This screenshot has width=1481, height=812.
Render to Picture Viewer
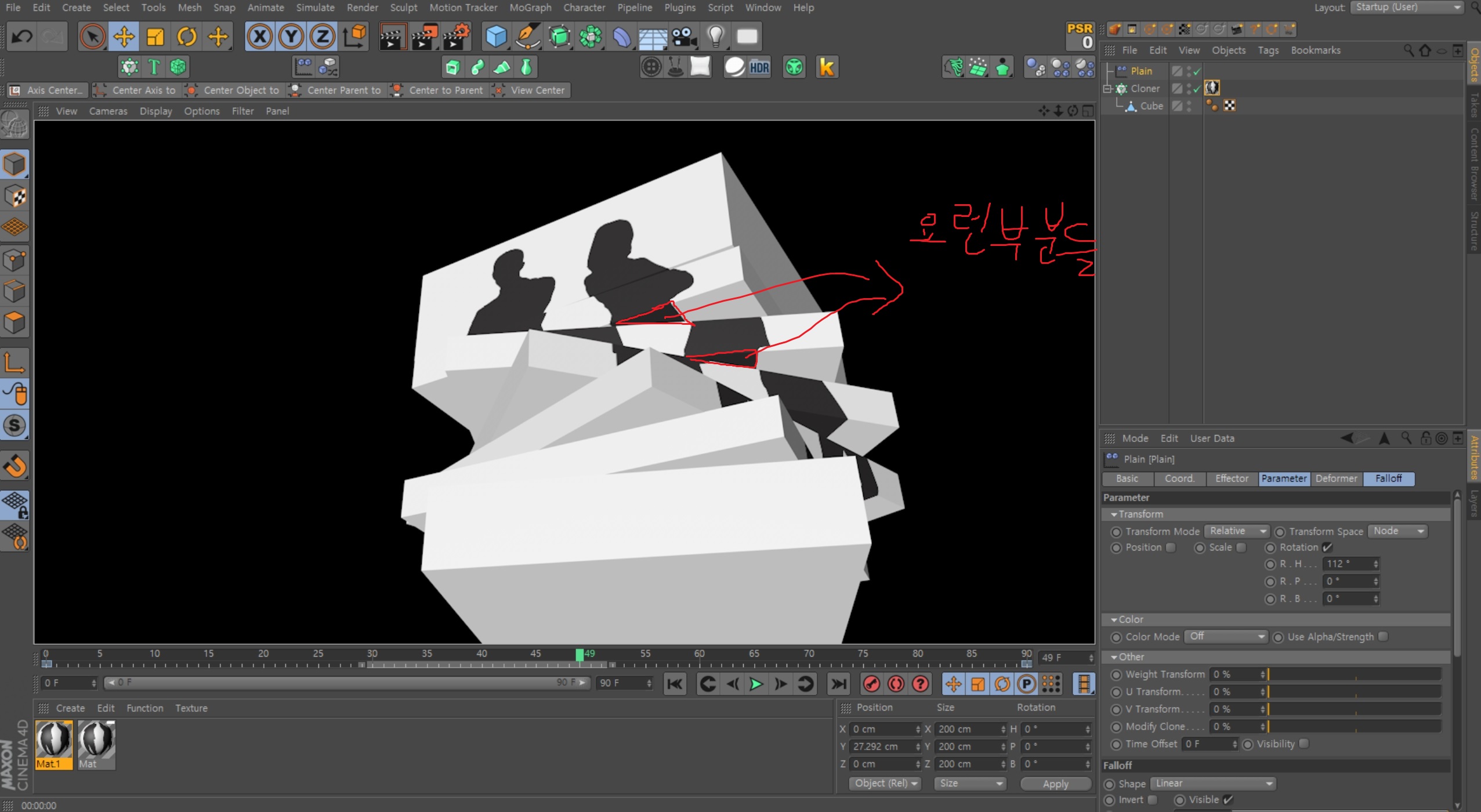click(x=425, y=37)
